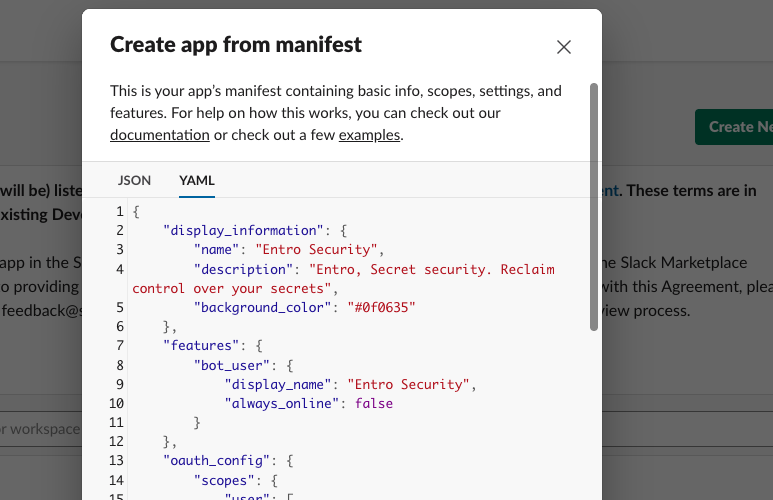Viewport: 773px width, 500px height.
Task: Click the false value on line 10
Action: click(x=374, y=403)
